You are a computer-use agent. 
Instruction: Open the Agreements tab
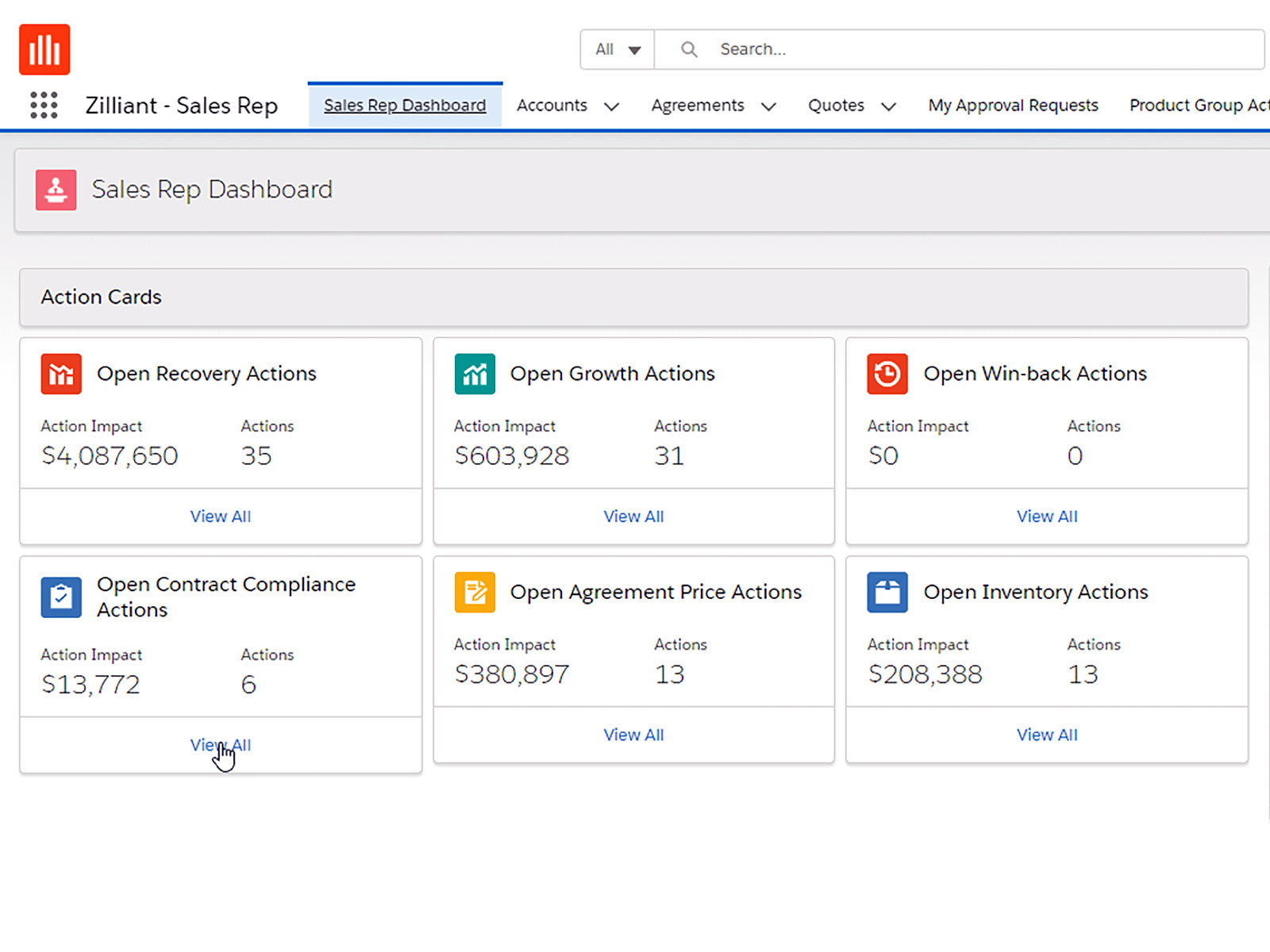click(x=698, y=106)
